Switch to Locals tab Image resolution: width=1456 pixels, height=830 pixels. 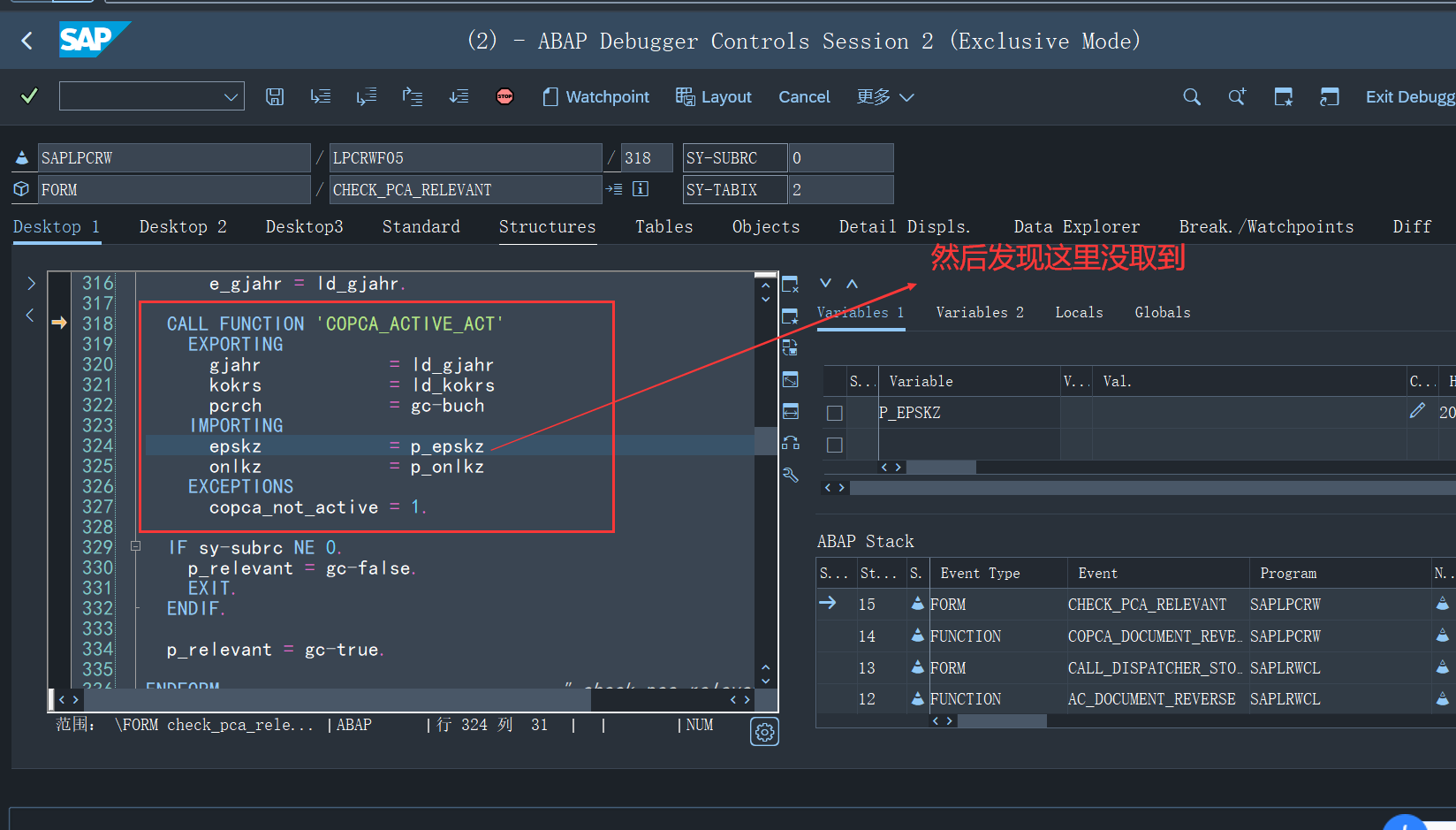point(1079,312)
